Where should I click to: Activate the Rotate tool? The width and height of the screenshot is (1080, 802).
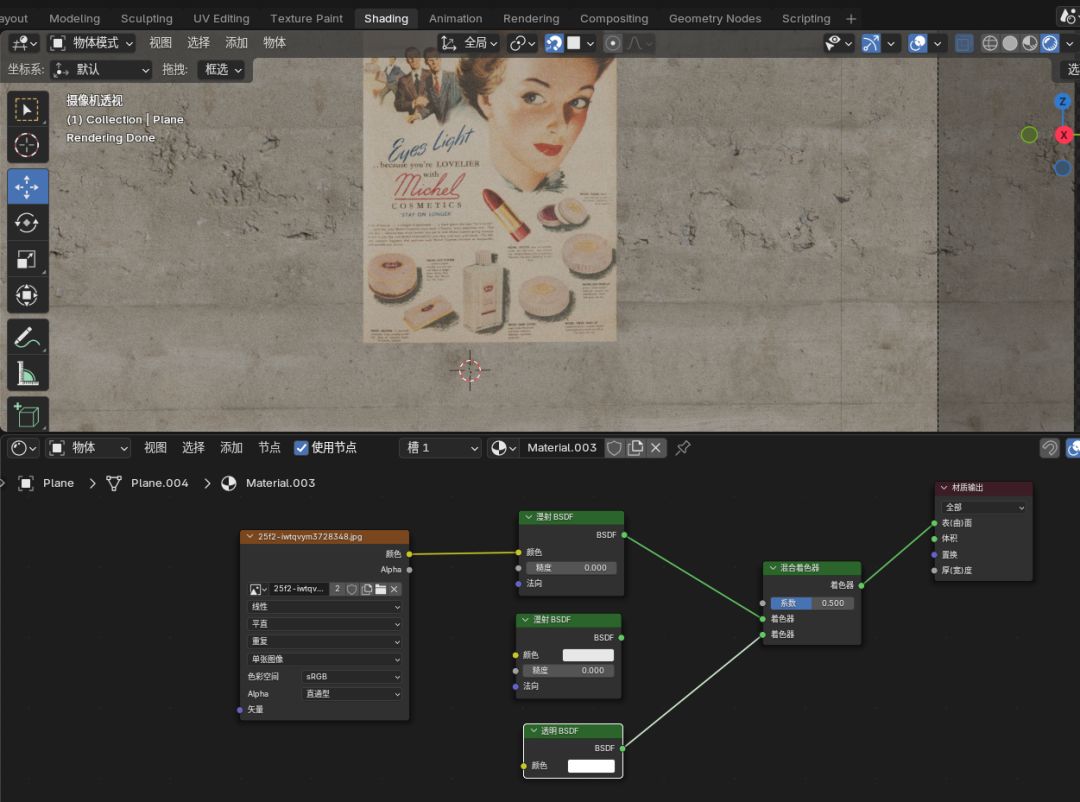27,223
